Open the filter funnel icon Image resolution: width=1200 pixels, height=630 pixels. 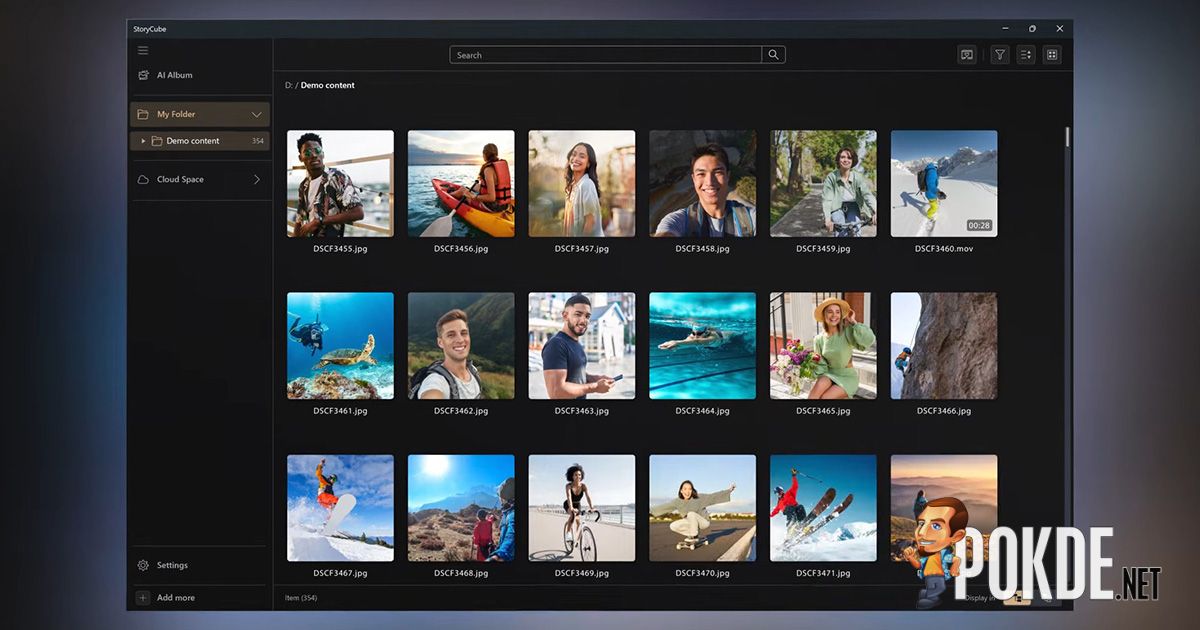pos(1000,55)
